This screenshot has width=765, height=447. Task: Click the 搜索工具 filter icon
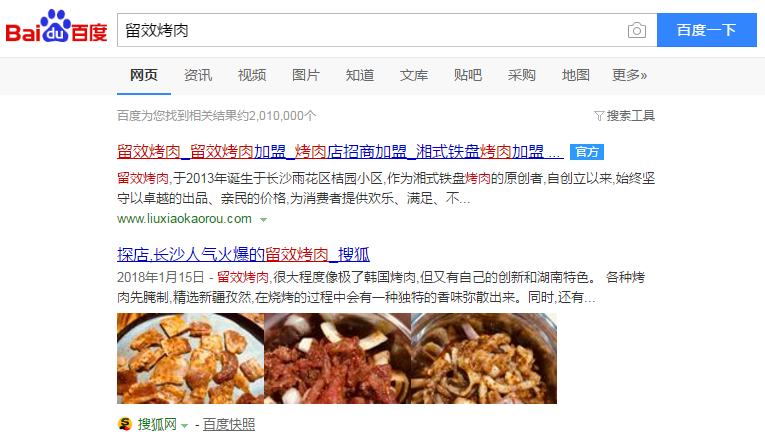click(x=599, y=116)
